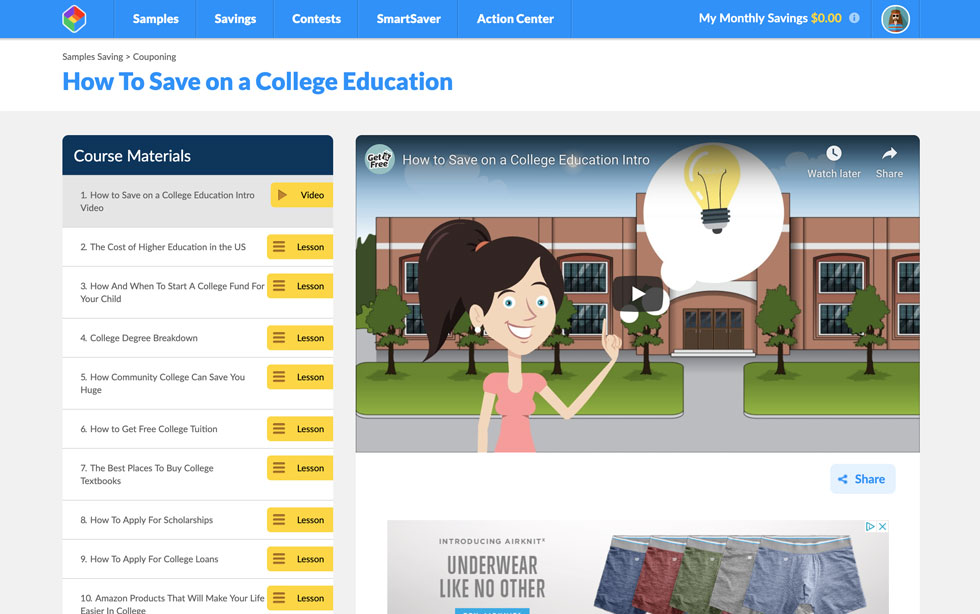Viewport: 980px width, 614px height.
Task: Click the AirKnit underwear ad banner
Action: [x=637, y=570]
